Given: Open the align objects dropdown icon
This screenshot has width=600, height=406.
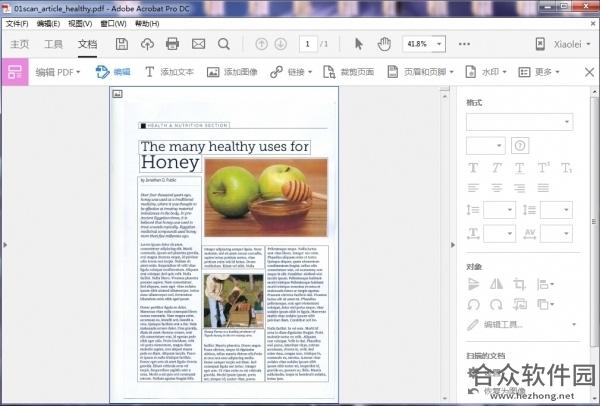Looking at the screenshot, I should [545, 284].
